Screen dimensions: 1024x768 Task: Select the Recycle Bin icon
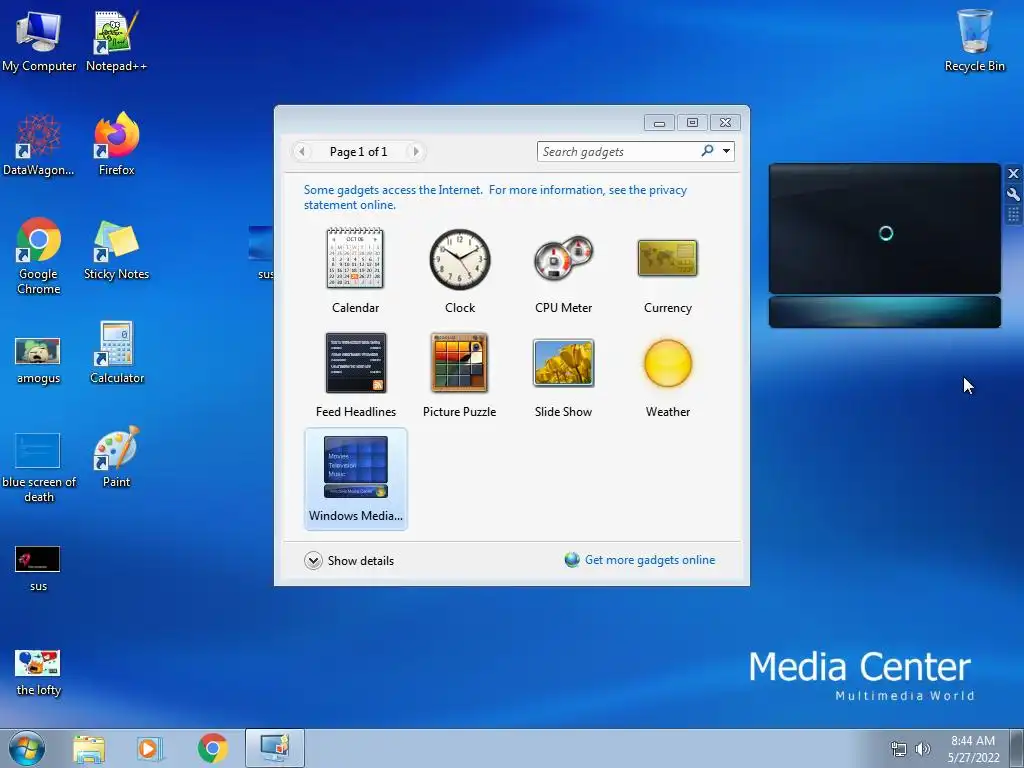974,40
